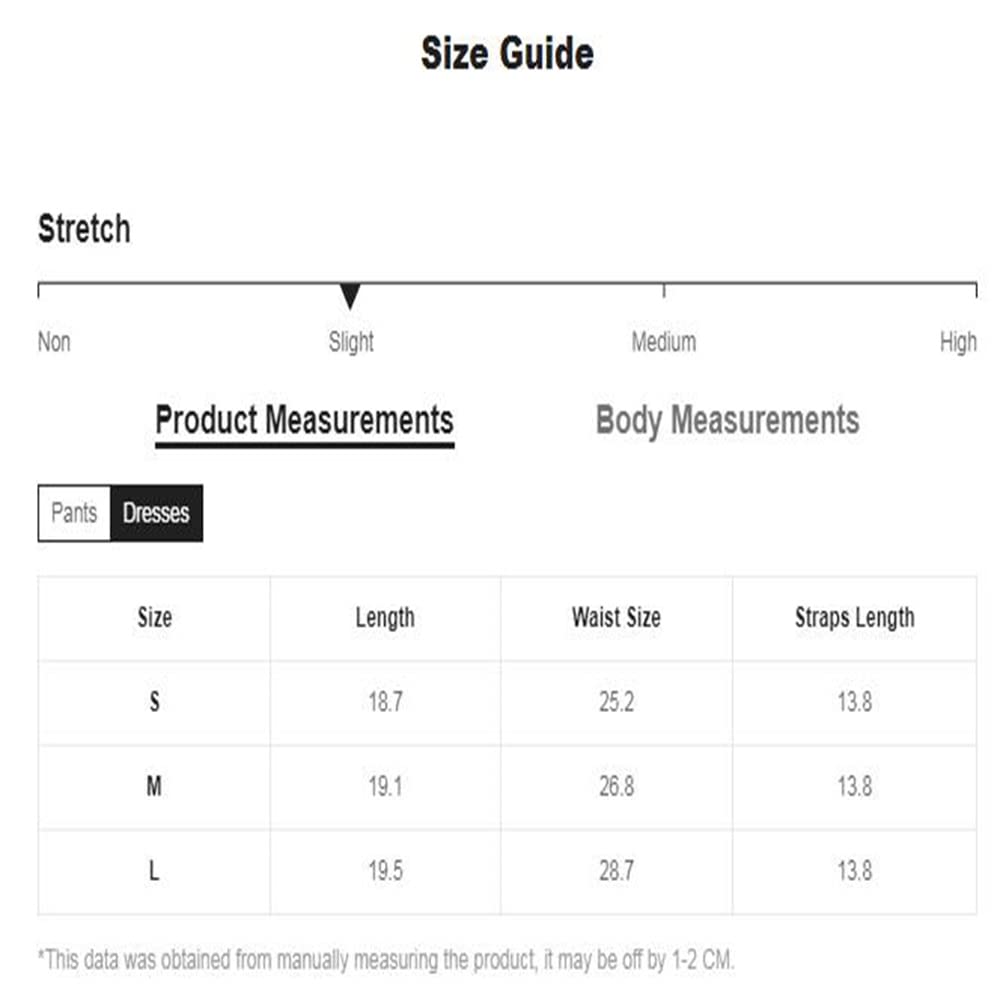Click the Medium stretch label
Viewport: 1000px width, 1000px height.
[663, 342]
